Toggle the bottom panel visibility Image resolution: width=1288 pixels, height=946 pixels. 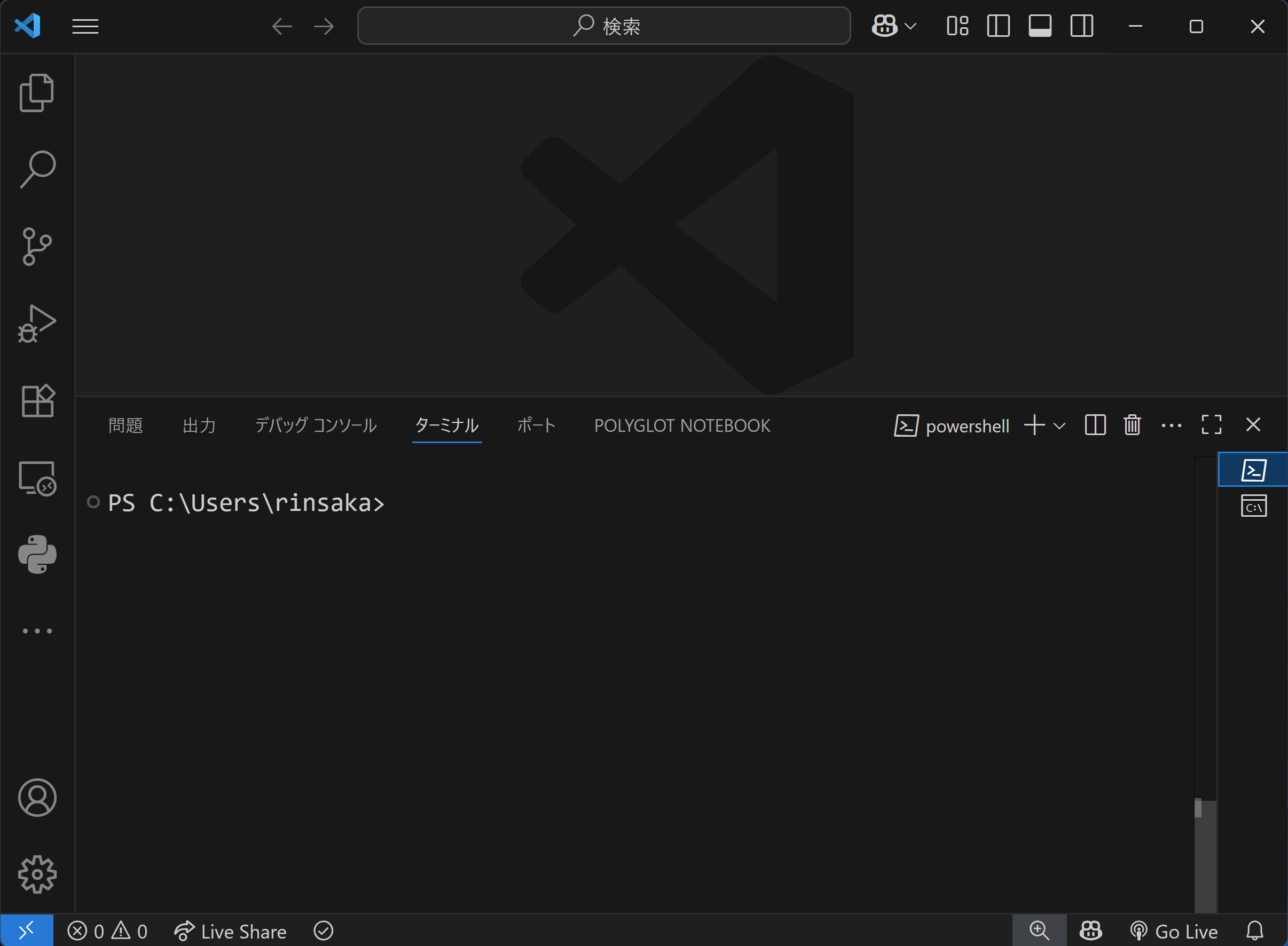(x=1040, y=26)
